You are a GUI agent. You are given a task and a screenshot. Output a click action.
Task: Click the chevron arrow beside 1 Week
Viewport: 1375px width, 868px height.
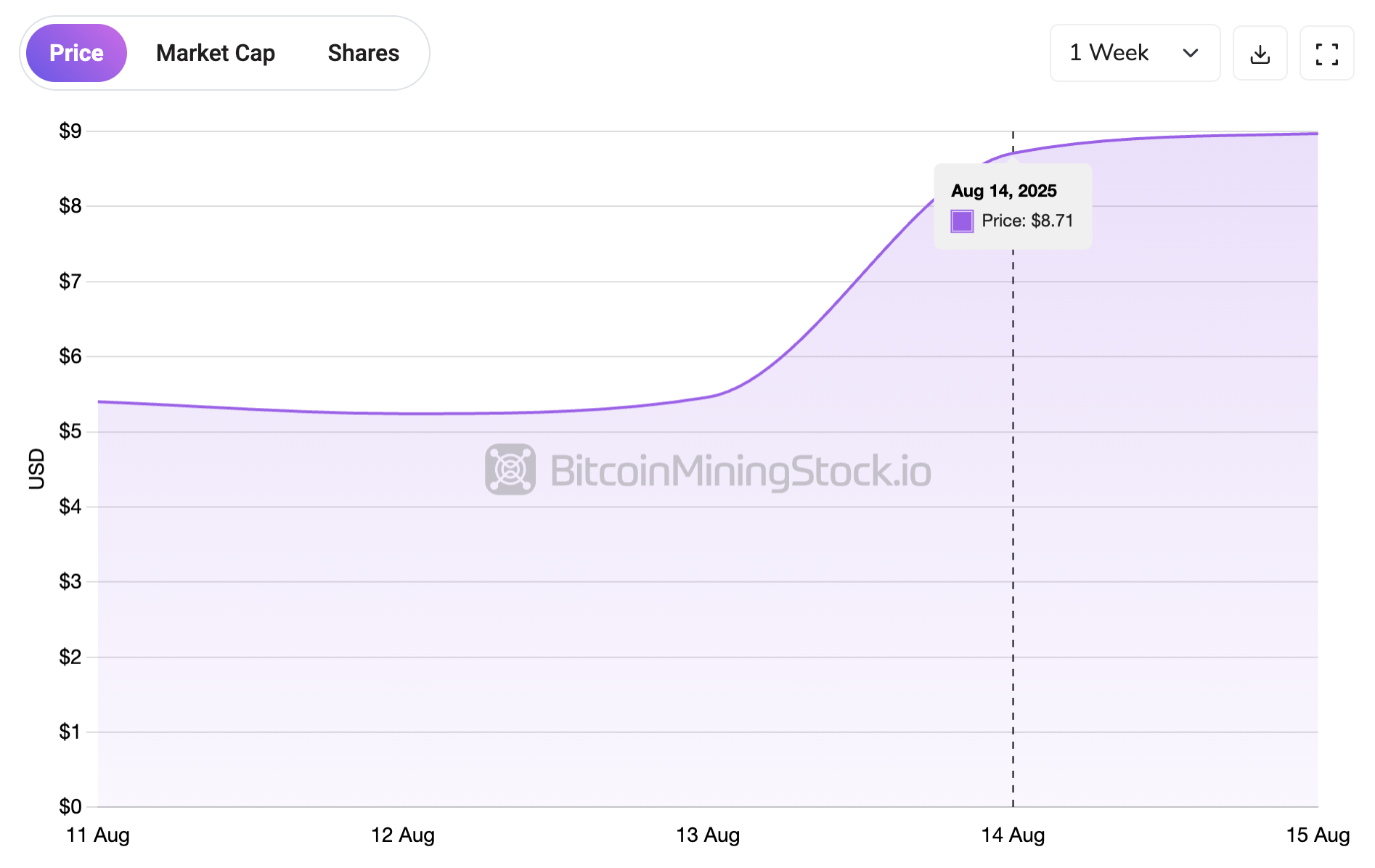(x=1190, y=53)
